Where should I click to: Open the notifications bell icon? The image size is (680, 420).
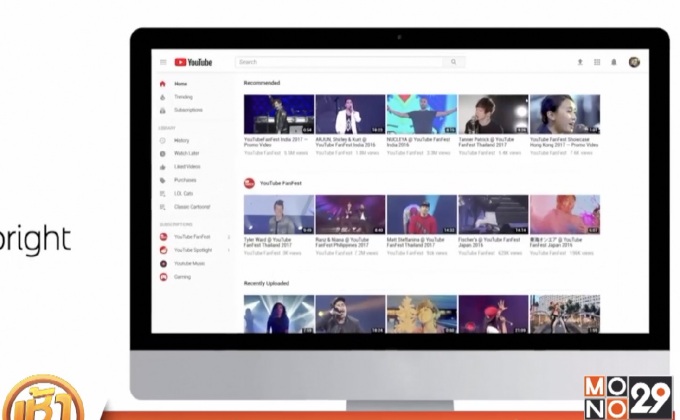(614, 62)
